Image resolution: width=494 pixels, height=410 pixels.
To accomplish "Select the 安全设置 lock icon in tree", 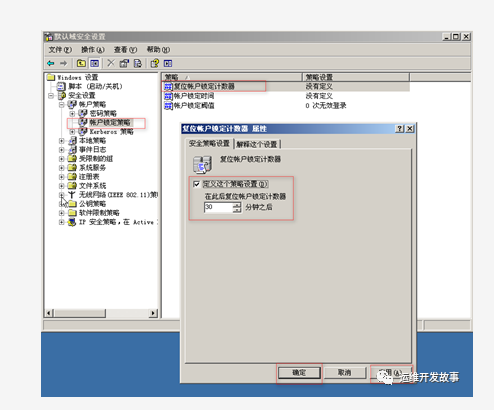I will coord(62,96).
